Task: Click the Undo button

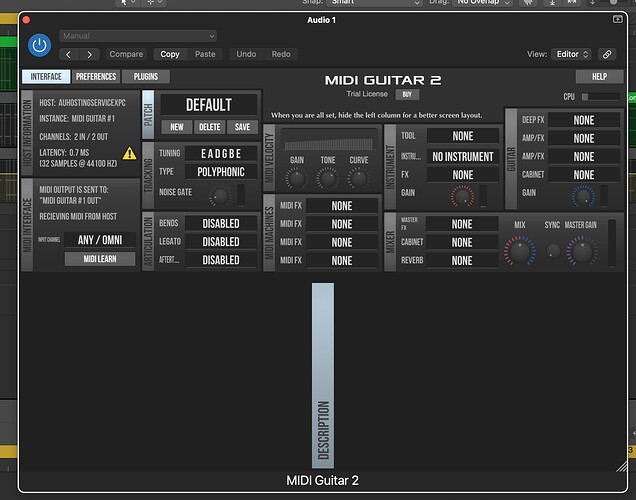Action: (x=246, y=54)
